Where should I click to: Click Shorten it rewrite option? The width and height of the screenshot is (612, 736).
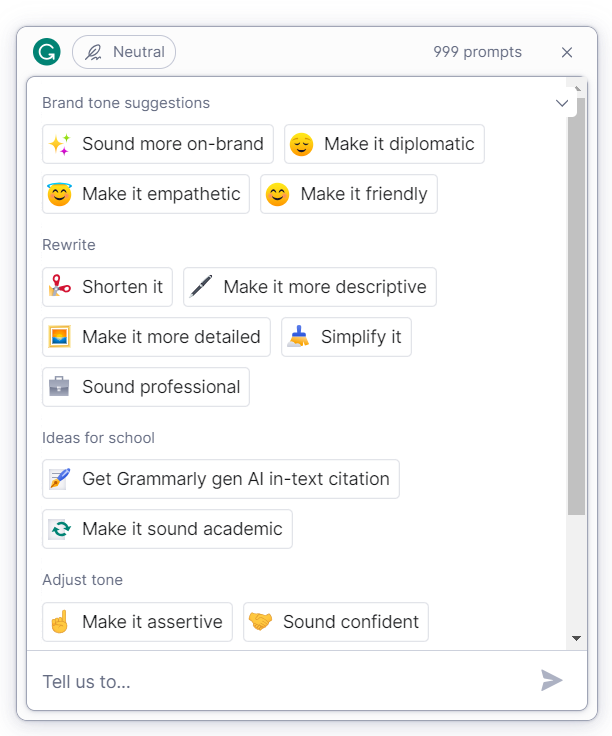(x=107, y=287)
